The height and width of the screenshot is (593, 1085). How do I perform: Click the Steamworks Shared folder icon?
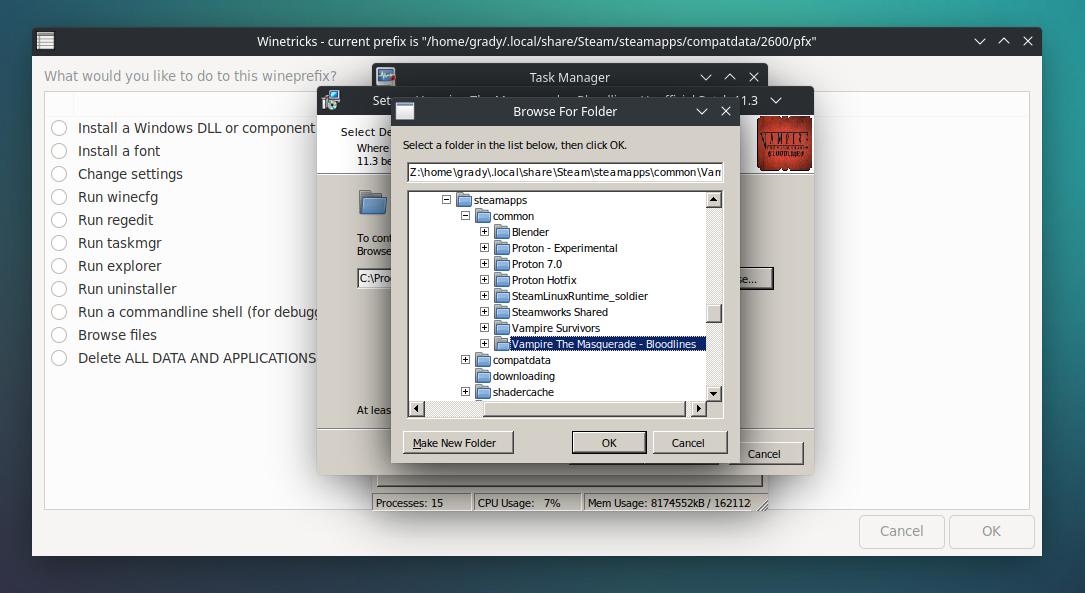[x=502, y=311]
